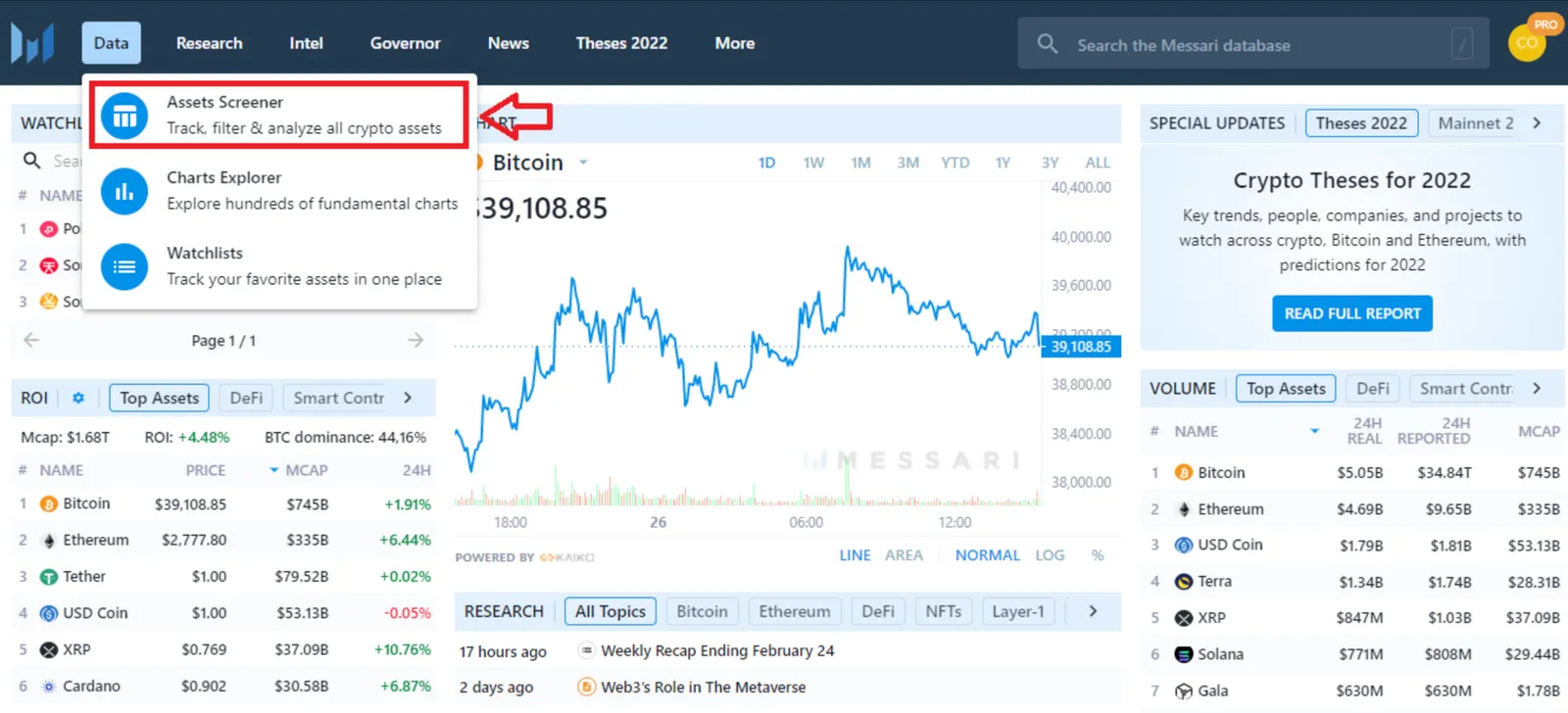Open Governor in top navigation
Image resolution: width=1568 pixels, height=713 pixels.
tap(405, 43)
